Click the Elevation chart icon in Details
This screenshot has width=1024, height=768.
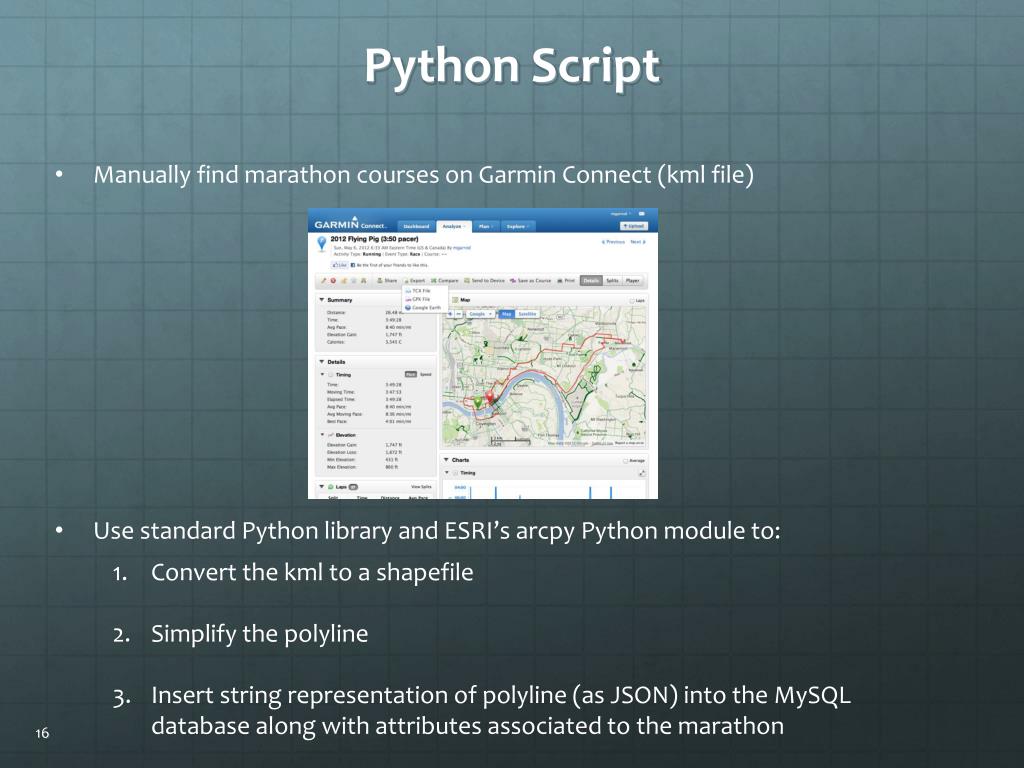[331, 435]
